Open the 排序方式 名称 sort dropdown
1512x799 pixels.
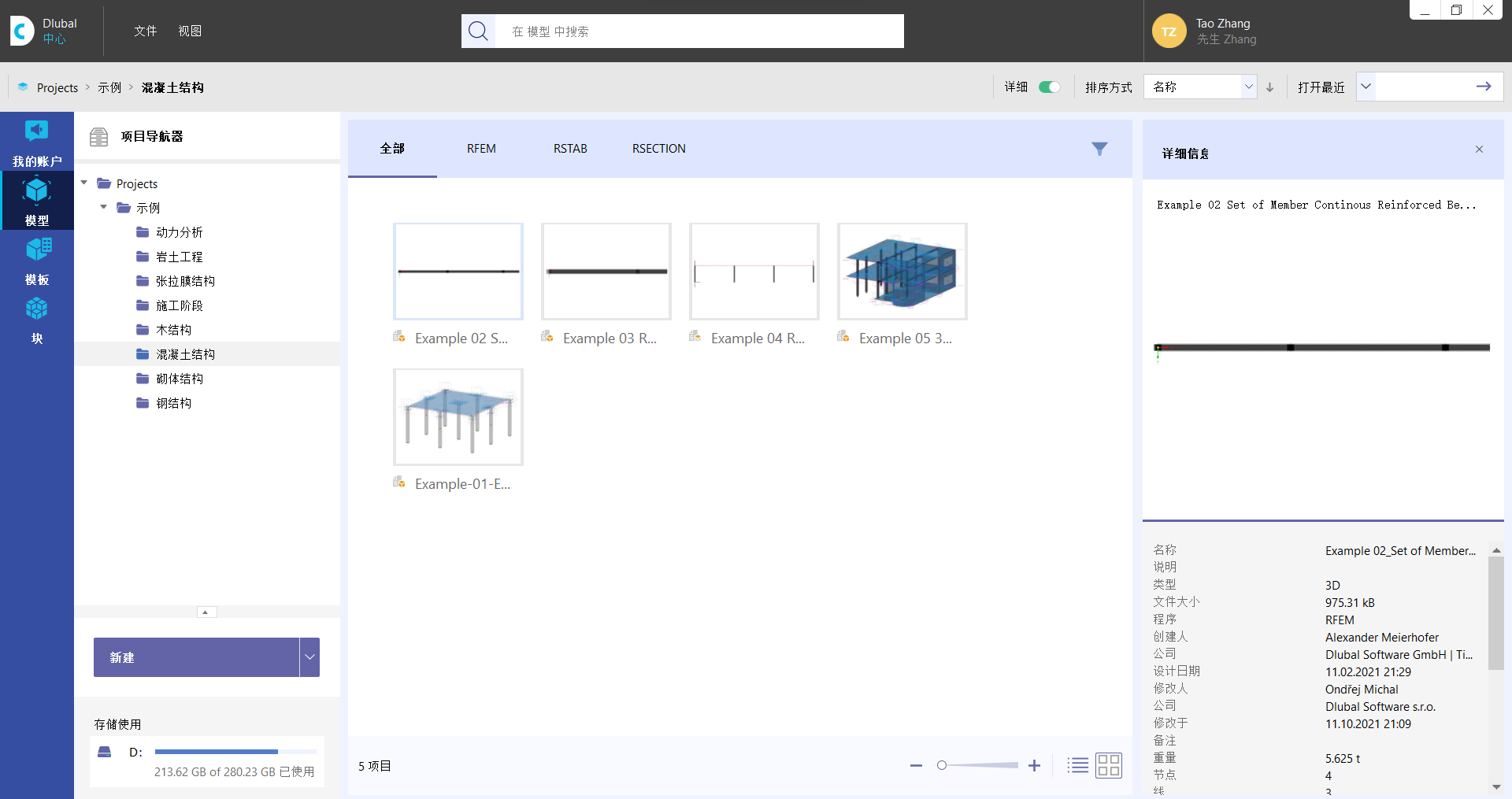[x=1200, y=87]
